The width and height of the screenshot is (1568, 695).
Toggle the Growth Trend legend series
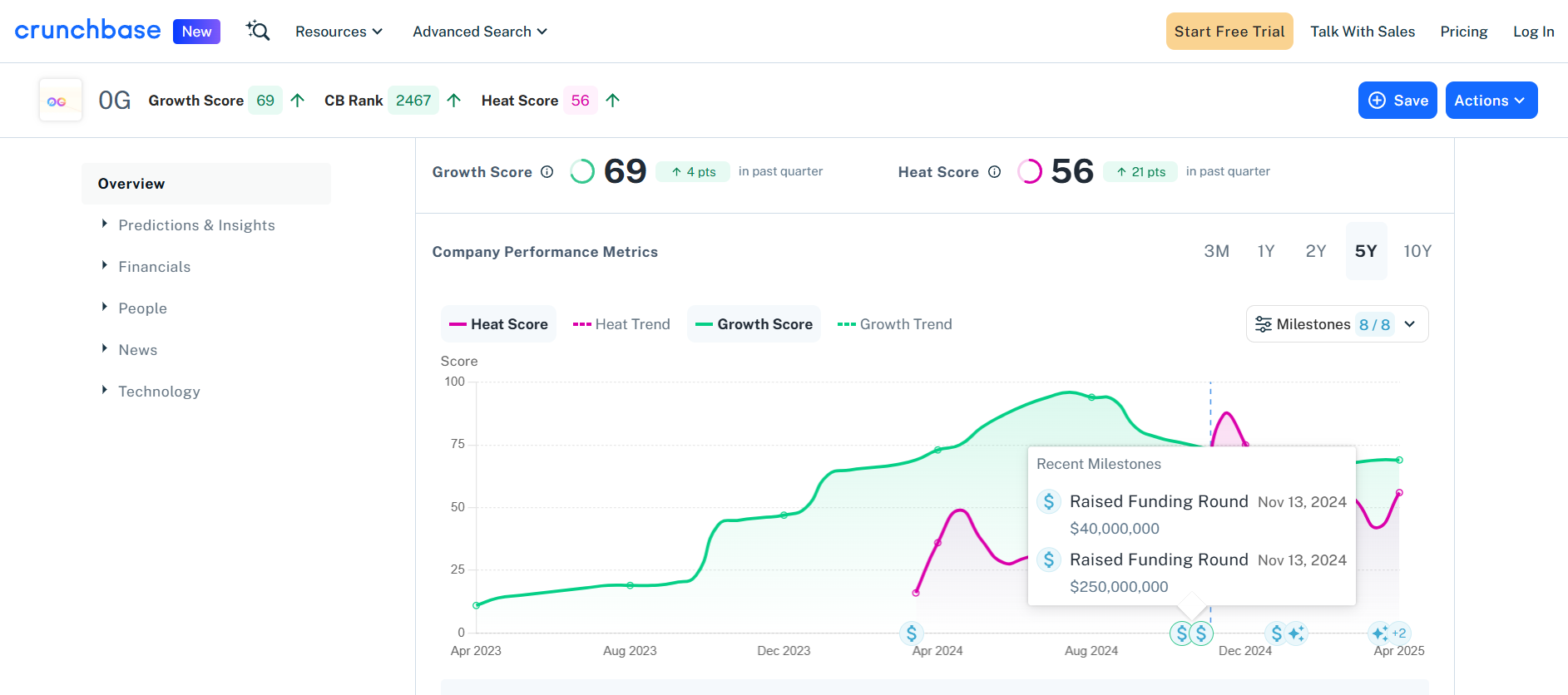pyautogui.click(x=895, y=324)
